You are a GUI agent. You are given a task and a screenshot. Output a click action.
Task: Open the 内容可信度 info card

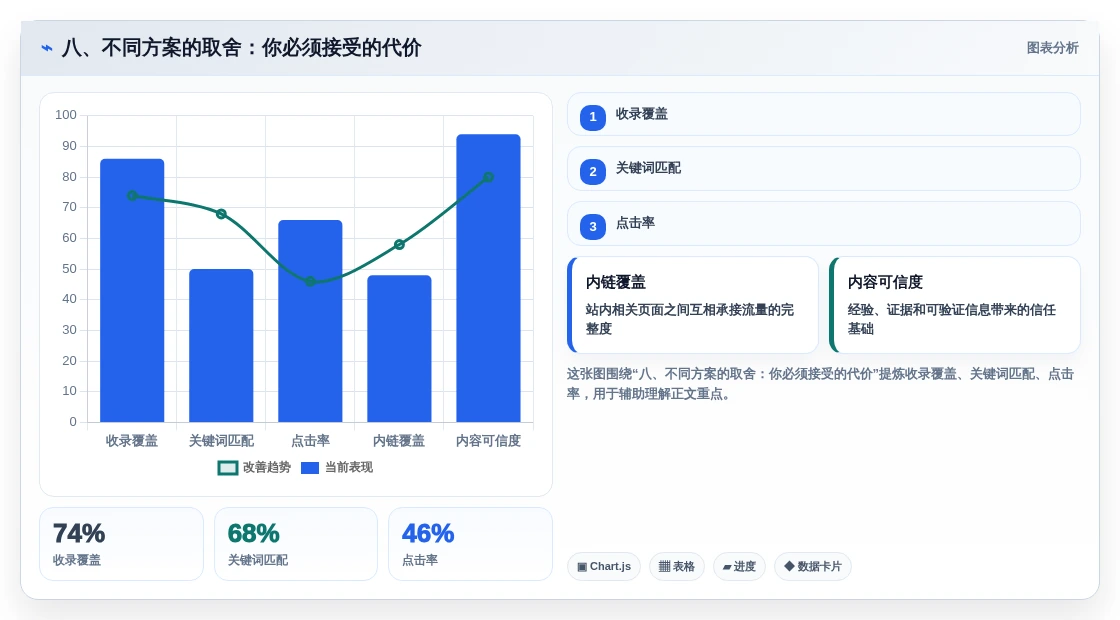955,305
